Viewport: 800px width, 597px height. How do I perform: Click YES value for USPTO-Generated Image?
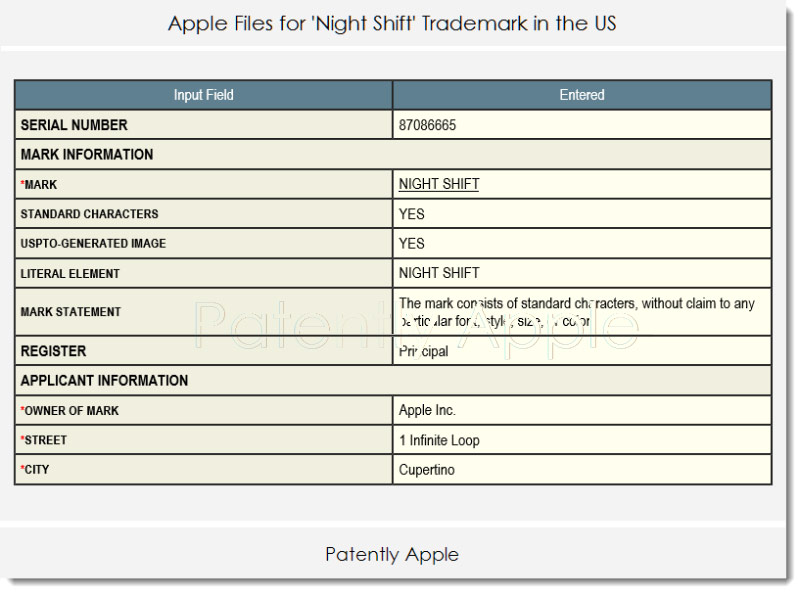click(x=411, y=243)
